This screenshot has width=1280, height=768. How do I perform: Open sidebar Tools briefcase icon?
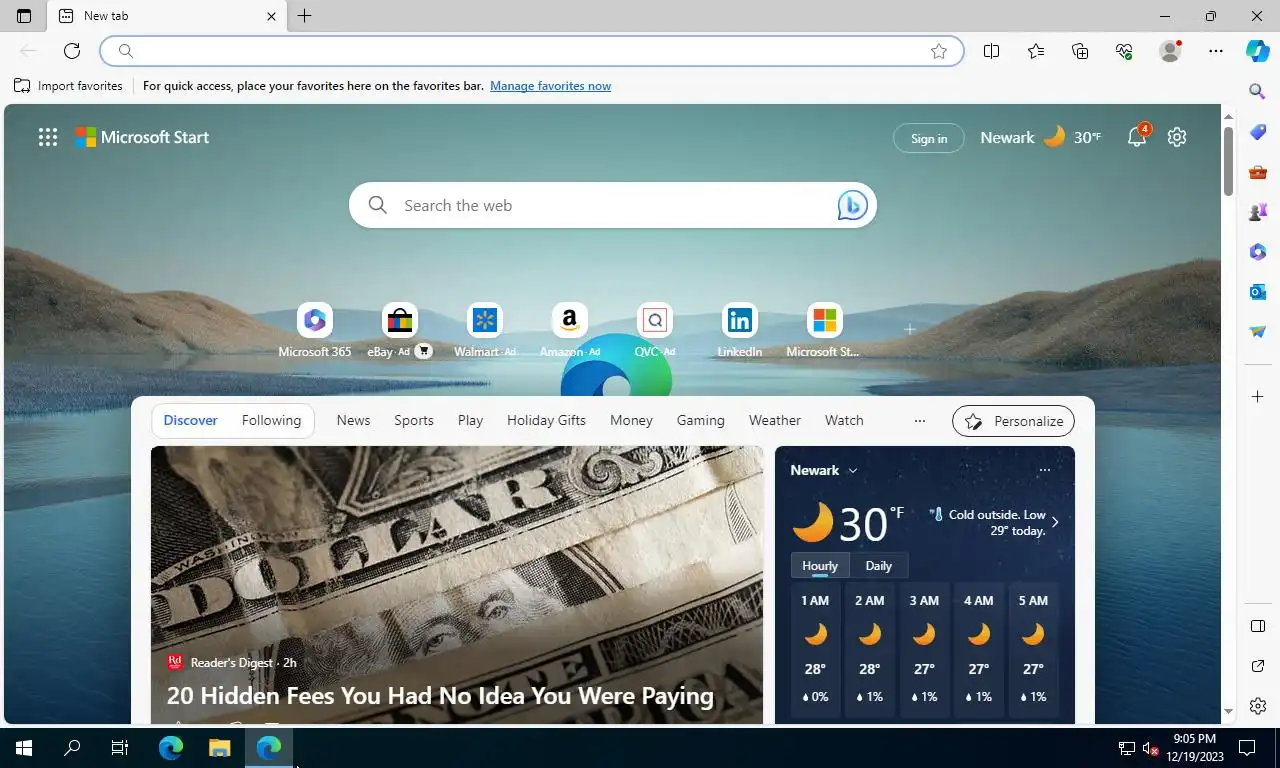pos(1258,172)
